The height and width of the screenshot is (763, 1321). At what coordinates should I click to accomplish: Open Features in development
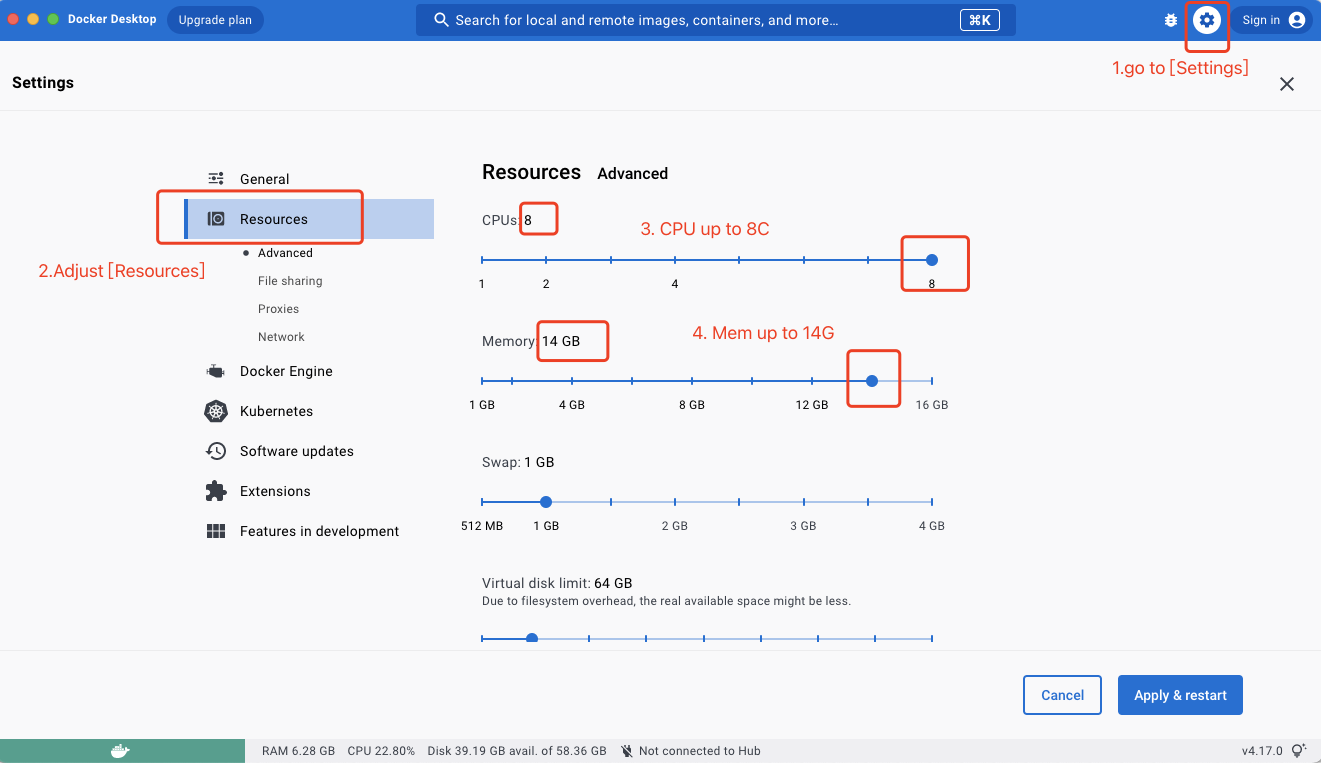pyautogui.click(x=319, y=531)
